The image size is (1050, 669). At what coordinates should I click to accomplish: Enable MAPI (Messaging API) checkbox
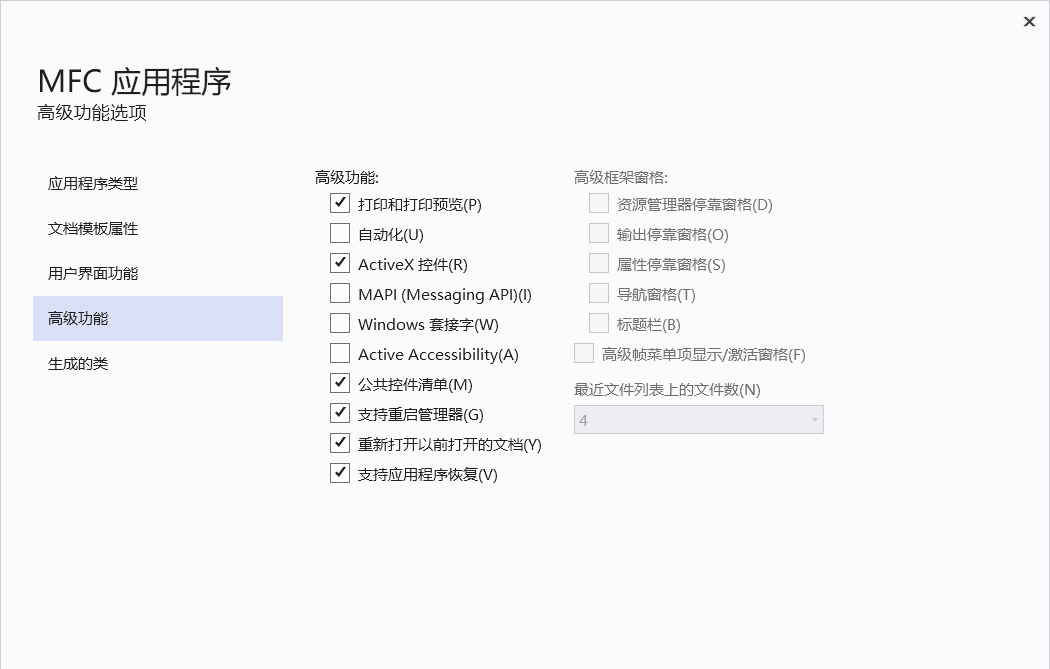tap(340, 294)
